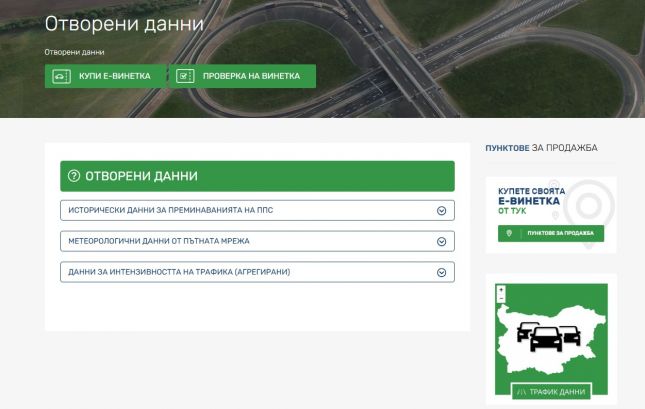Zoom in on the traffic map with plus
Viewport: 645px width, 409px height.
pos(500,290)
